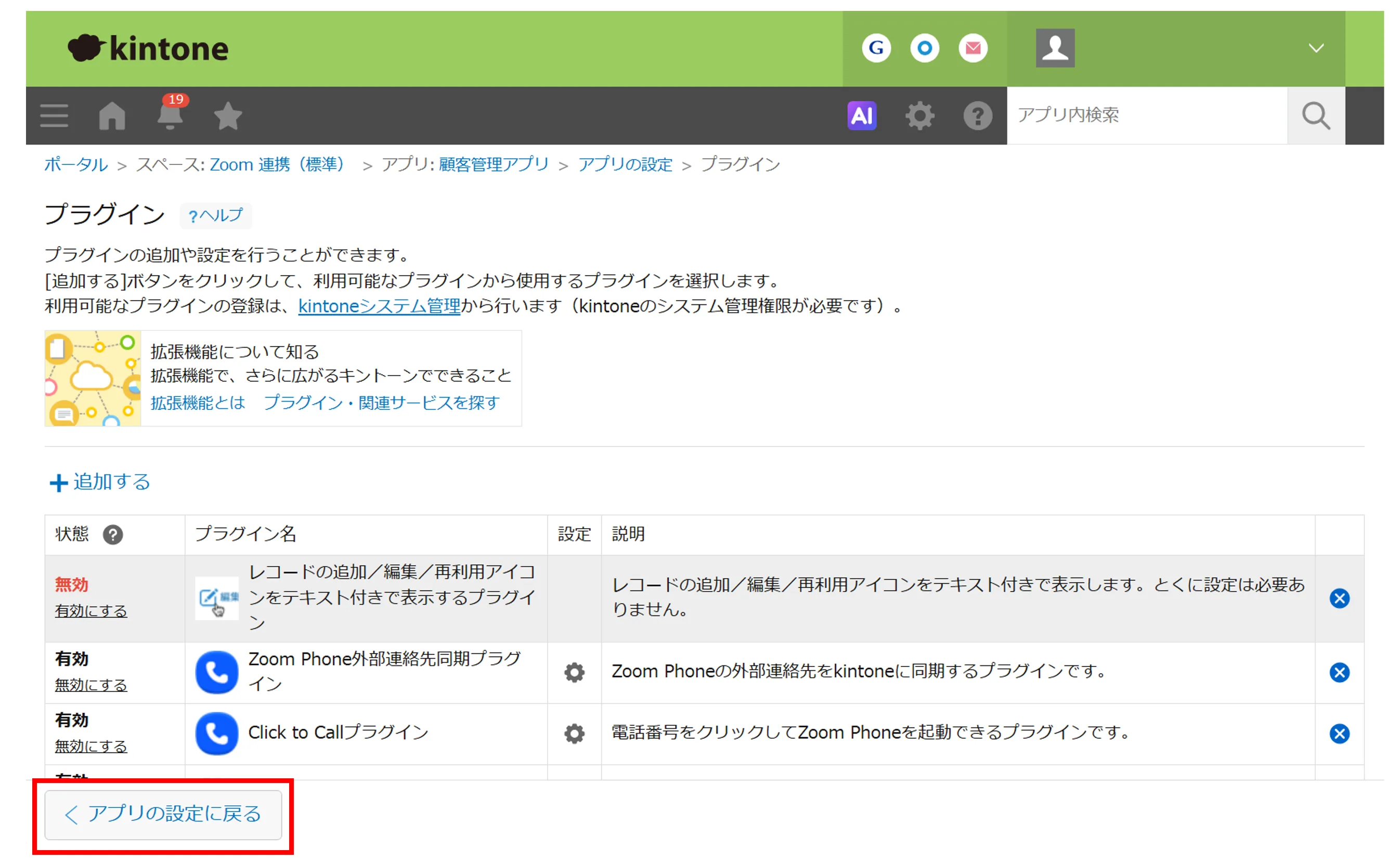Click the 状態 column help icon

(112, 535)
